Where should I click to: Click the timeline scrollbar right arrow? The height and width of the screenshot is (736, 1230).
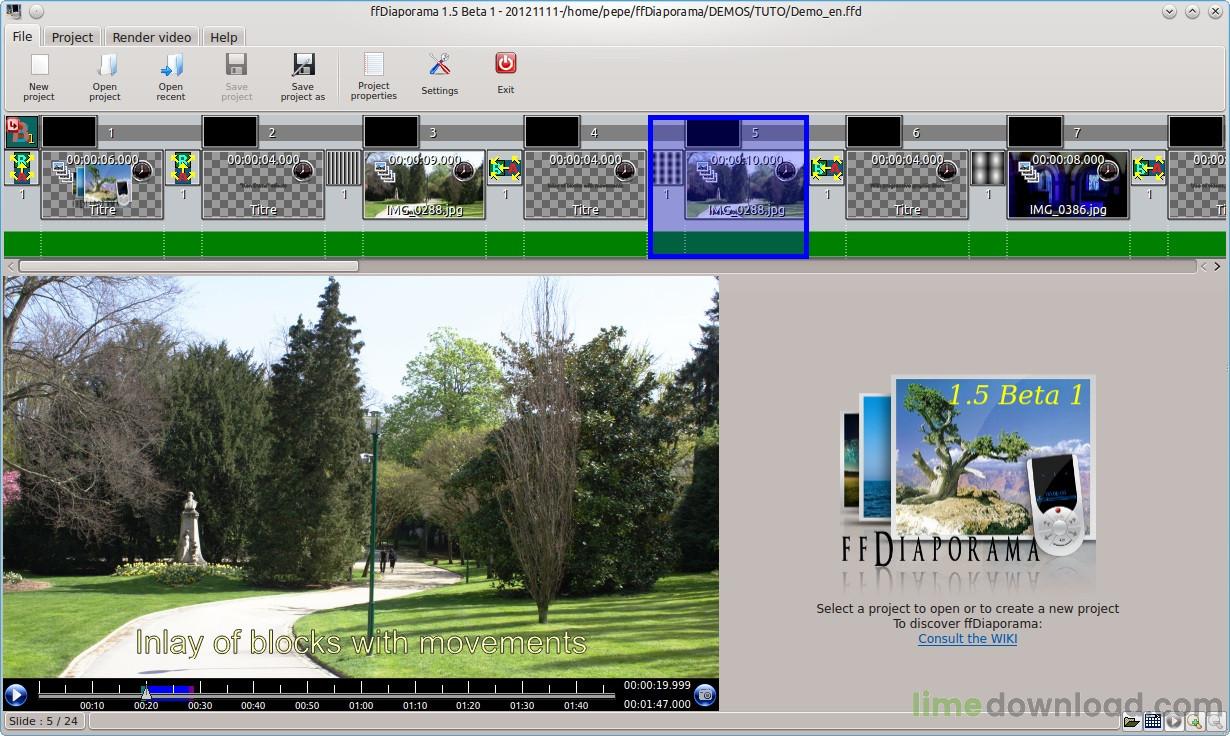(x=1217, y=266)
